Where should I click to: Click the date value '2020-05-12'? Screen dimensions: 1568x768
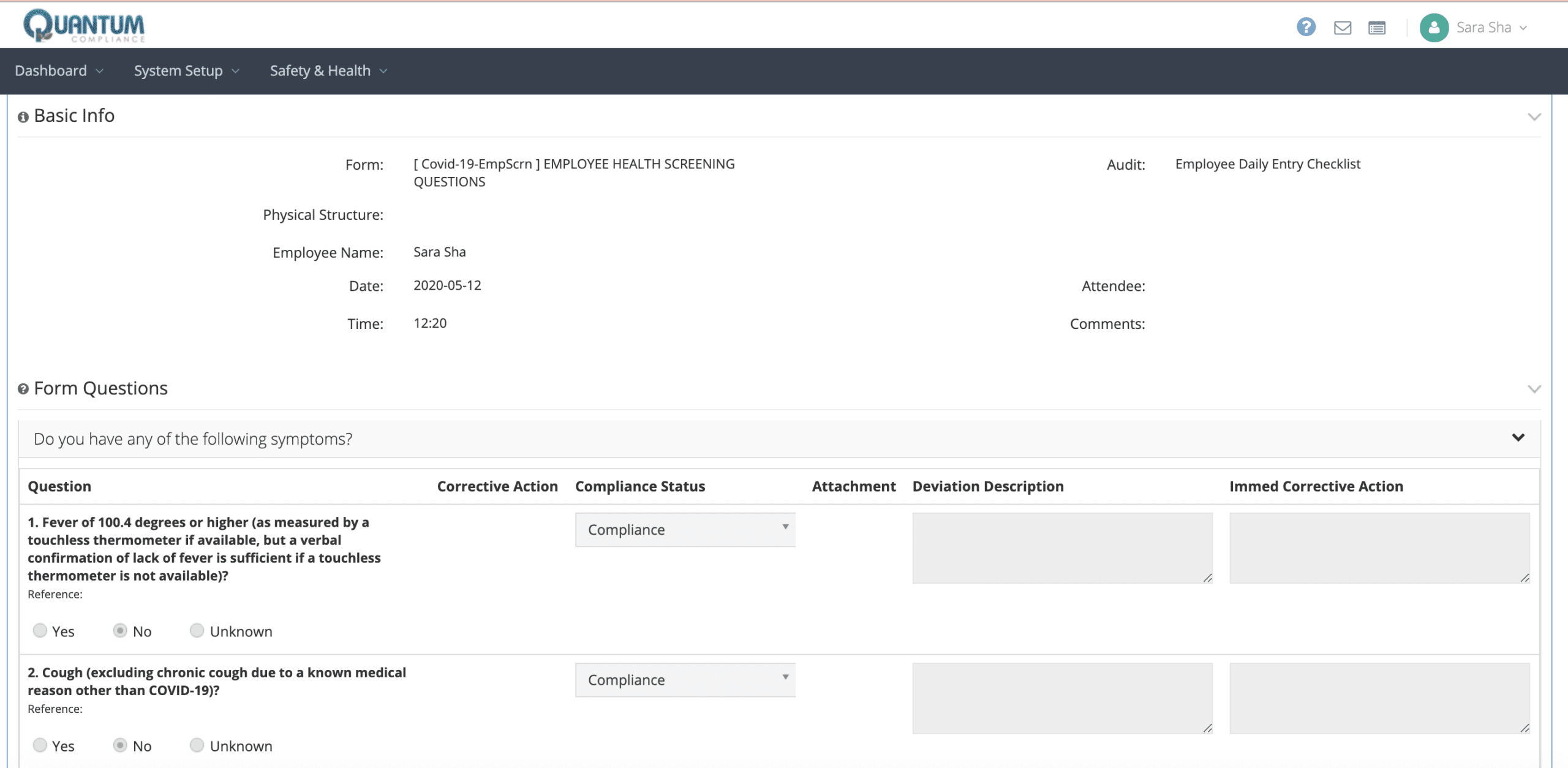point(447,285)
